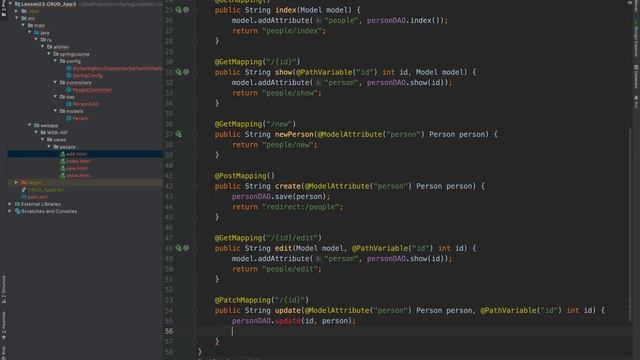This screenshot has width=640, height=360.
Task: Fold the show method at line 34 marker
Action: [196, 103]
